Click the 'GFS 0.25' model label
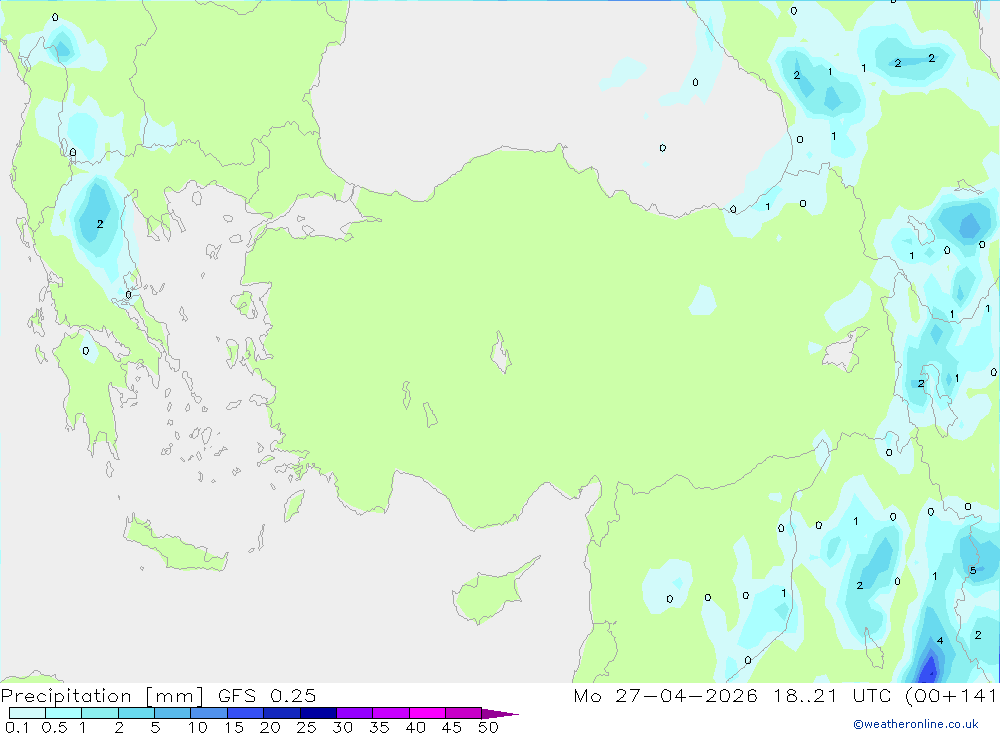The image size is (1000, 733). (267, 696)
